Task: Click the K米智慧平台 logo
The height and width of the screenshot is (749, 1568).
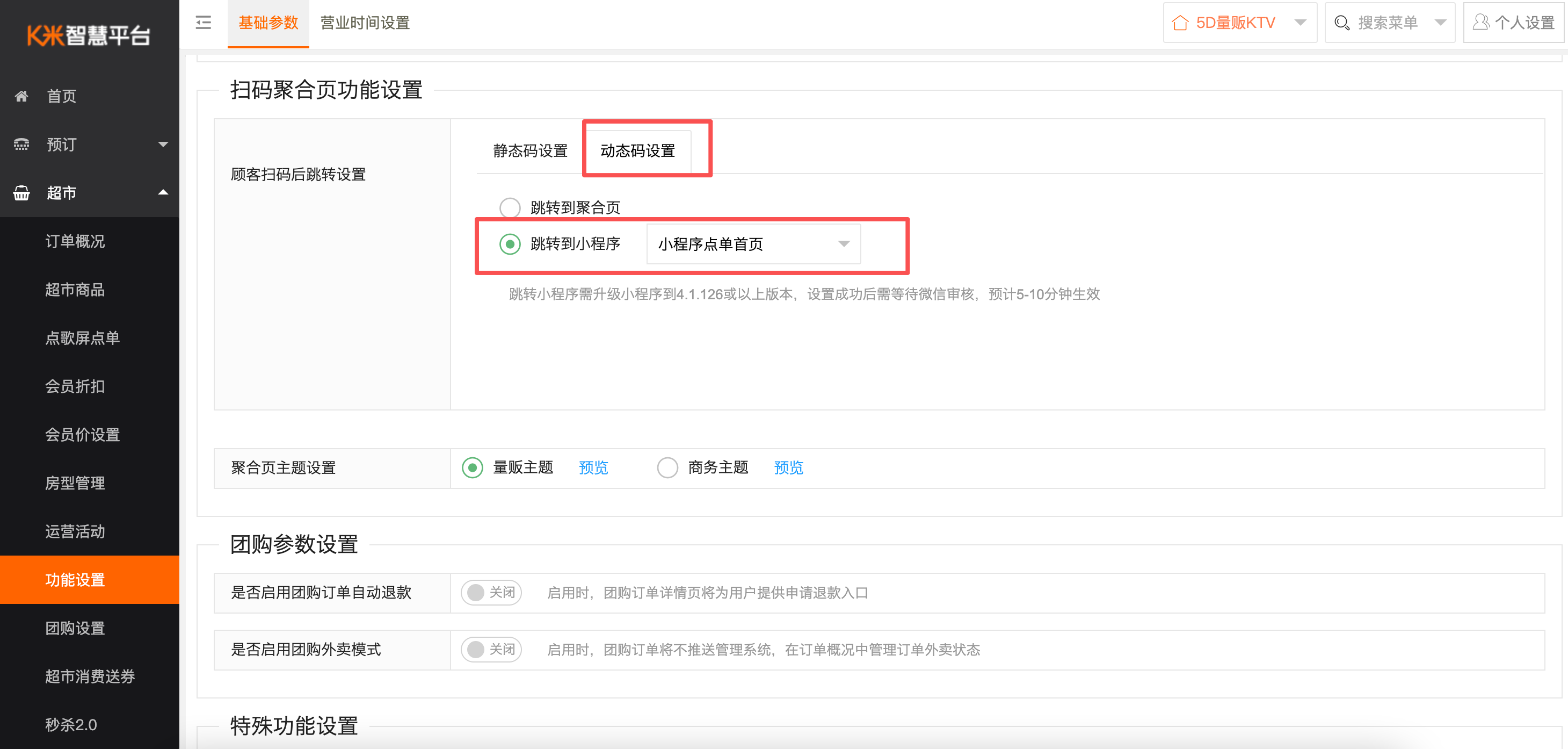Action: [89, 35]
